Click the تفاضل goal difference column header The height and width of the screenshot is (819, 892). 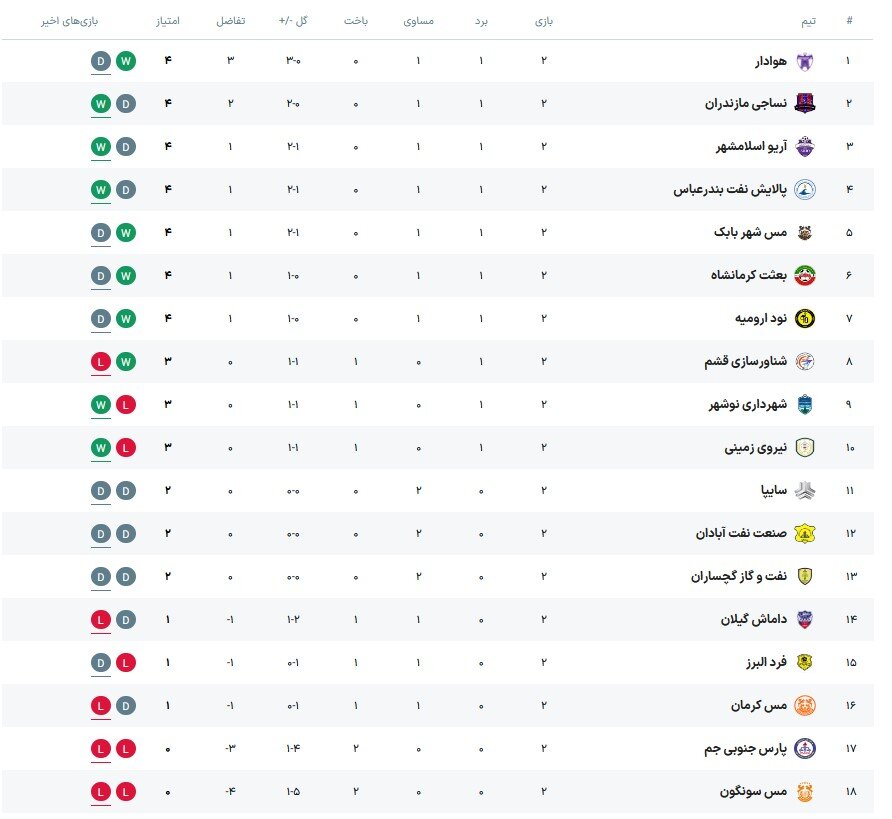click(231, 21)
